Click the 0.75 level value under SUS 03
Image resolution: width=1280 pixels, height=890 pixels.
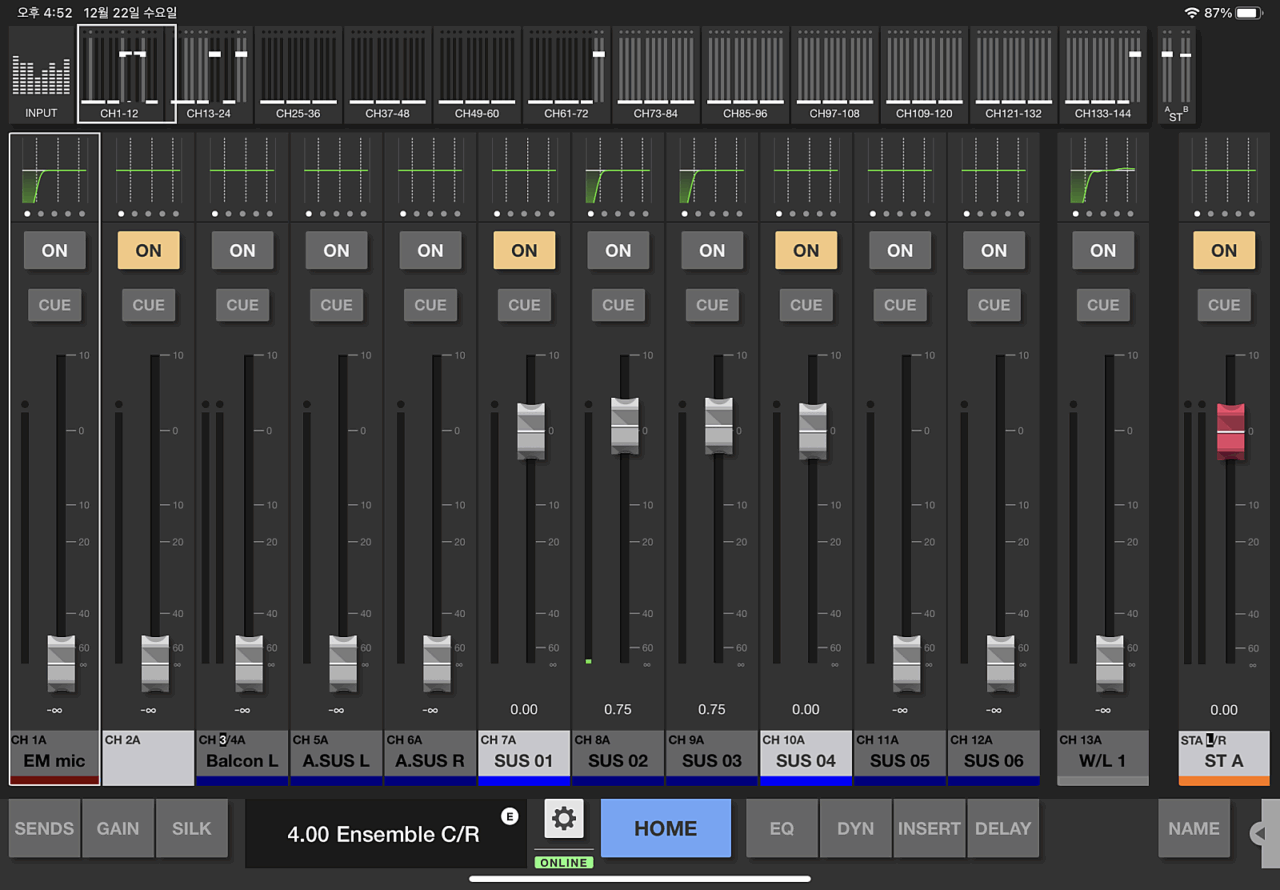pyautogui.click(x=712, y=709)
